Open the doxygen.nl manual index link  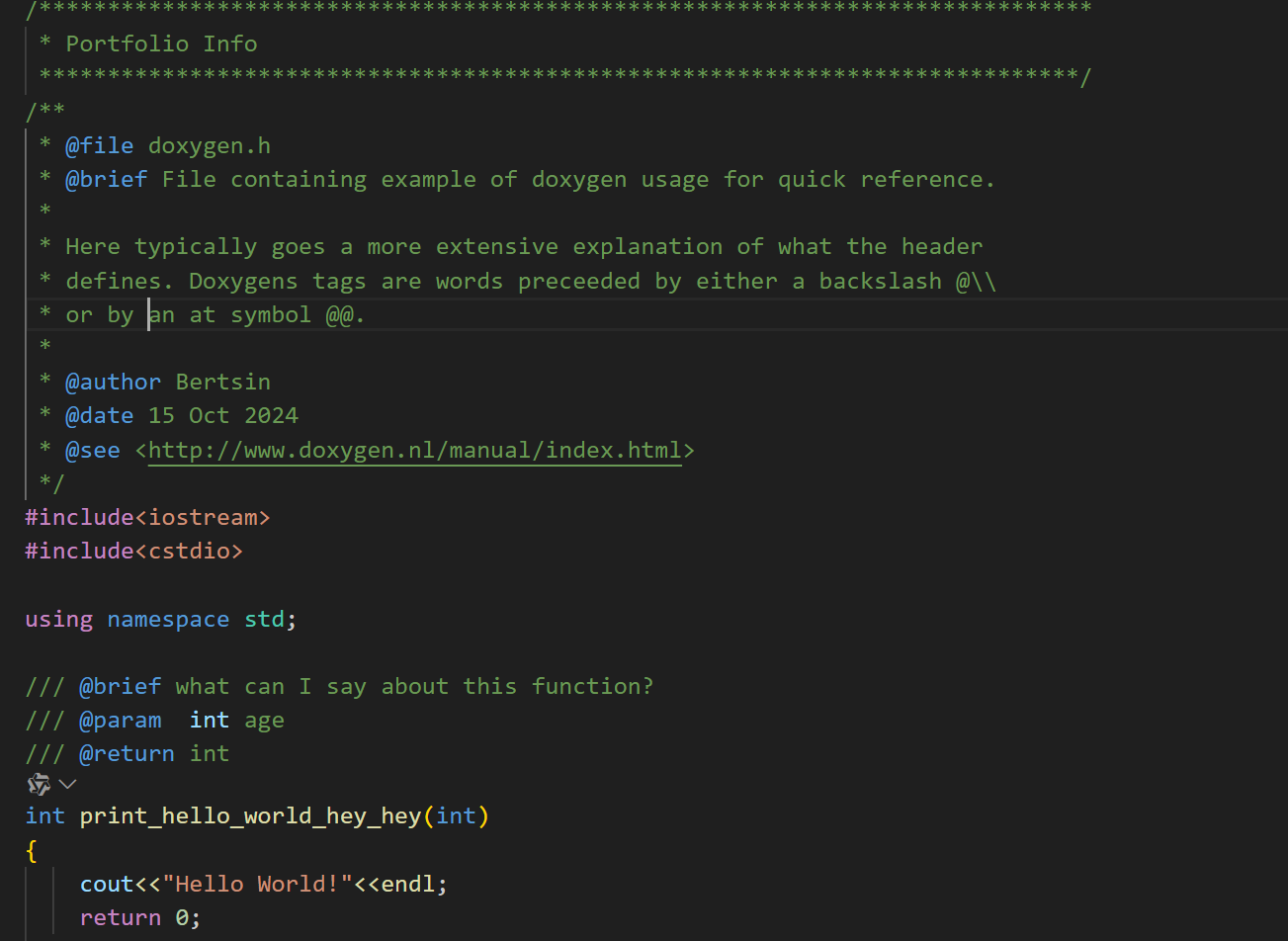414,451
